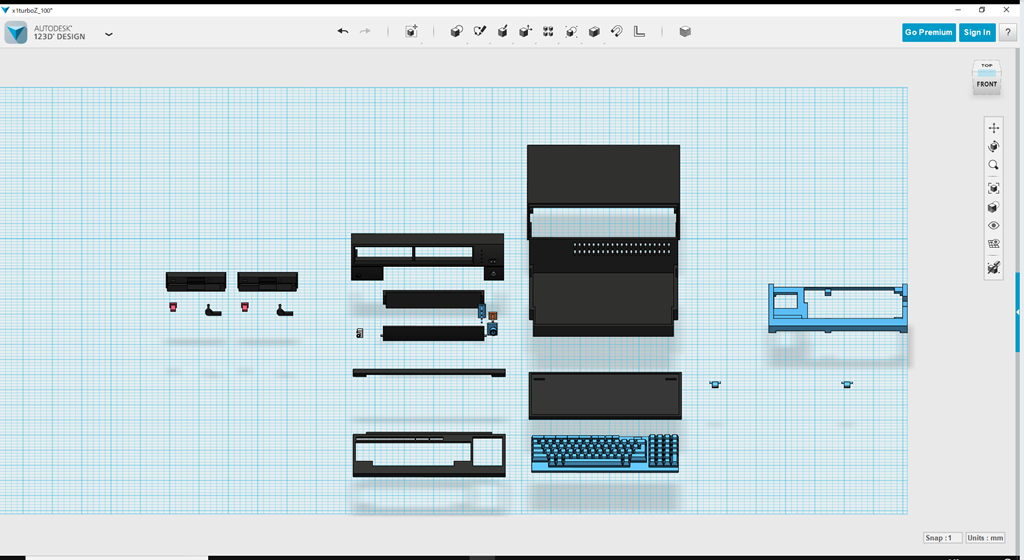
Task: Click the Zoom magnifier tool
Action: coord(993,166)
